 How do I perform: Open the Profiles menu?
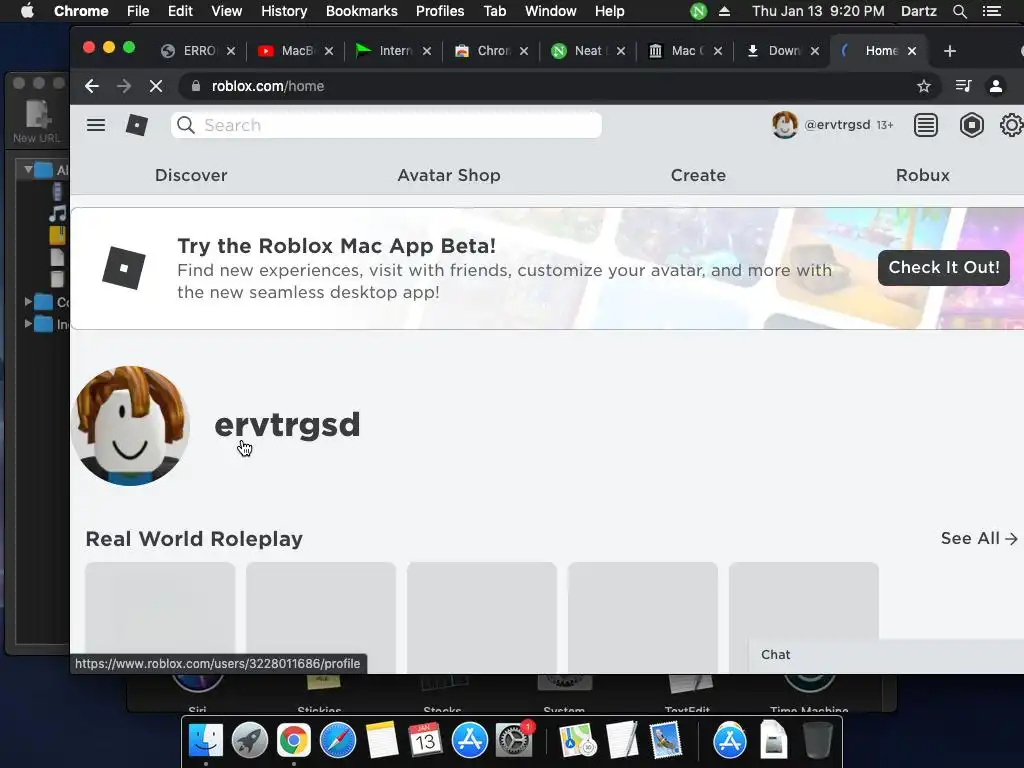(x=440, y=11)
